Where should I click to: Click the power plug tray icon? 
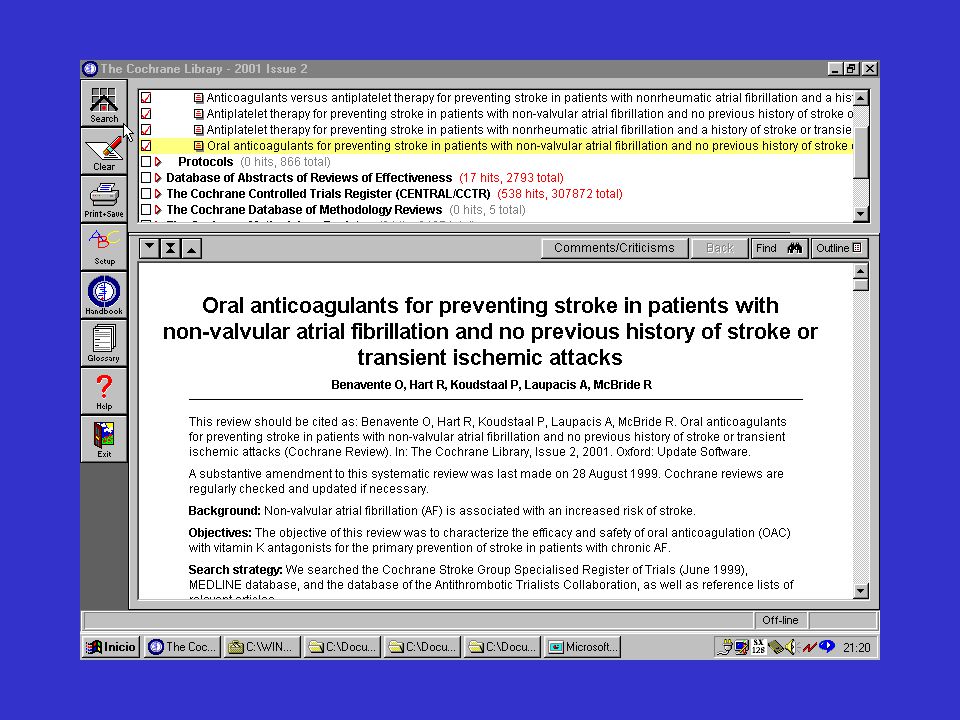725,647
